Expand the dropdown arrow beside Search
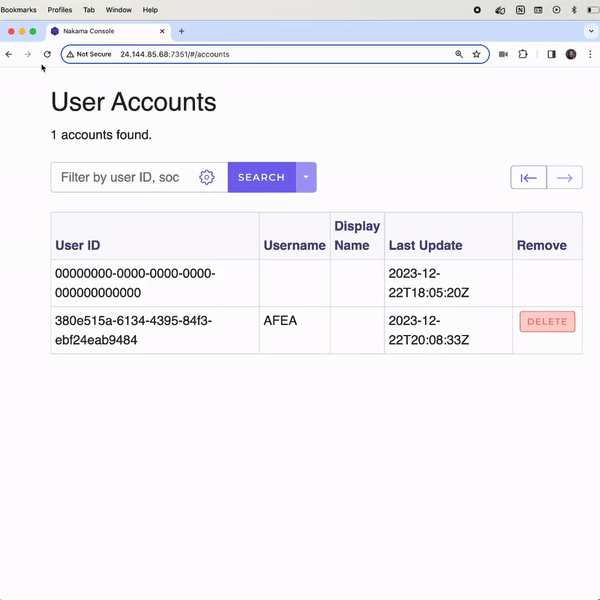 [306, 177]
